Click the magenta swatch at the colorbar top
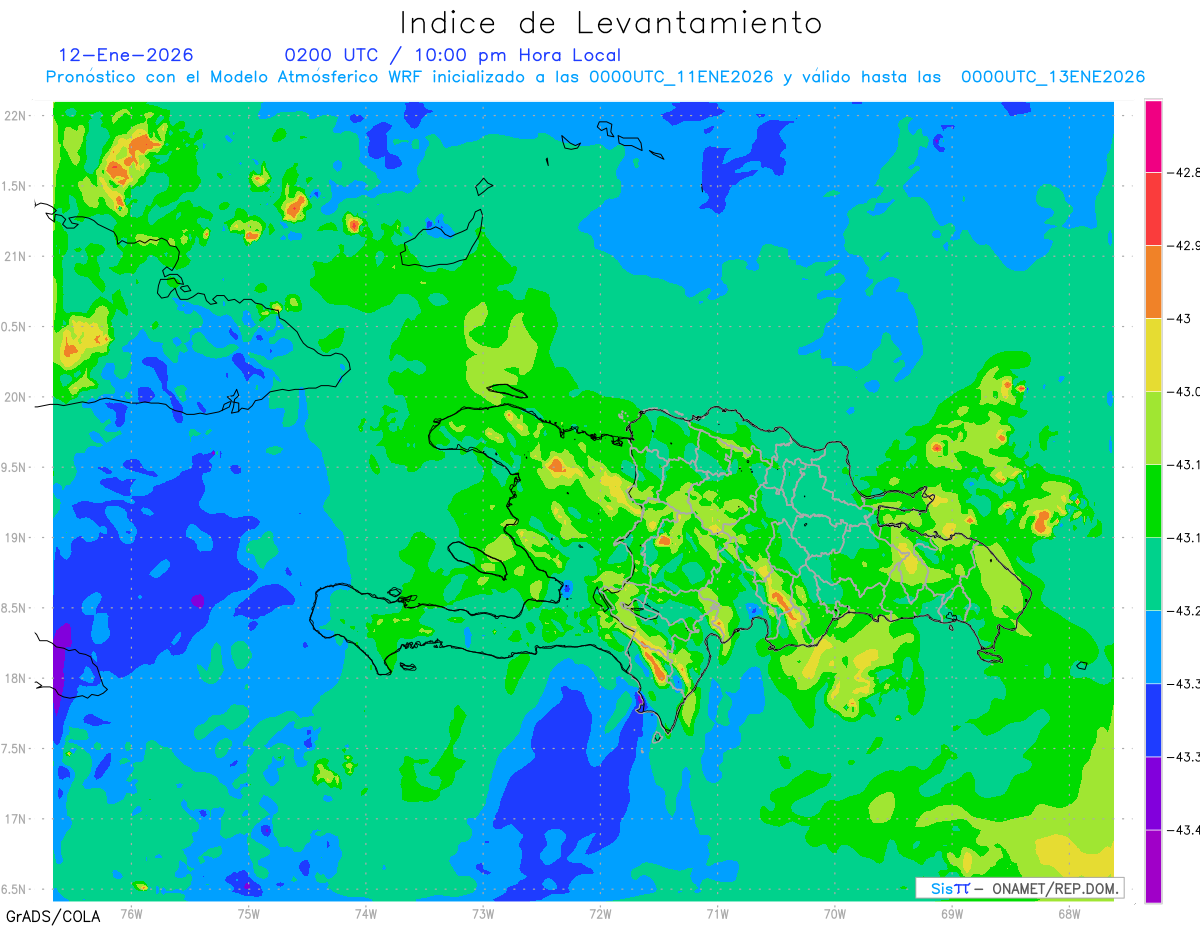 [1153, 136]
